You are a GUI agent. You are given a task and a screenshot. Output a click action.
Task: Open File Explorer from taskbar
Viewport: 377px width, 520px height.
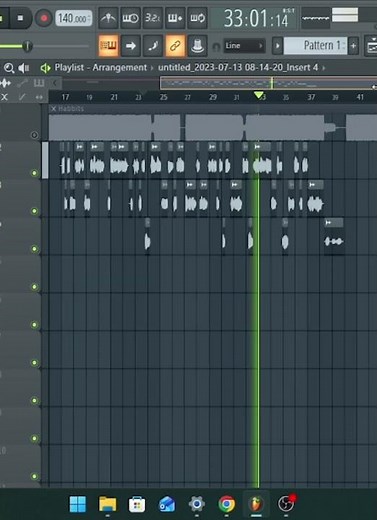click(x=107, y=504)
